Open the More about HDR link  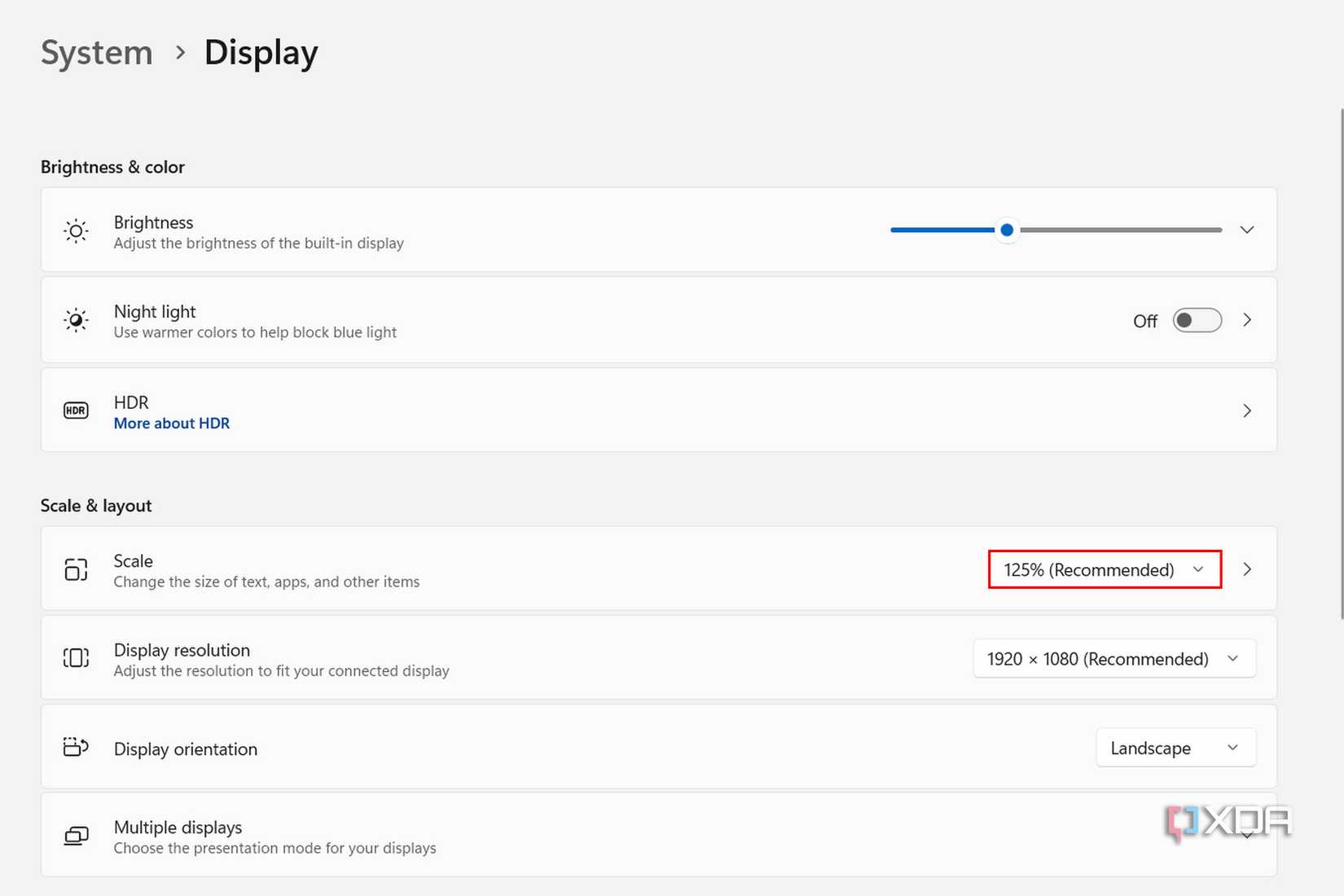coord(172,424)
